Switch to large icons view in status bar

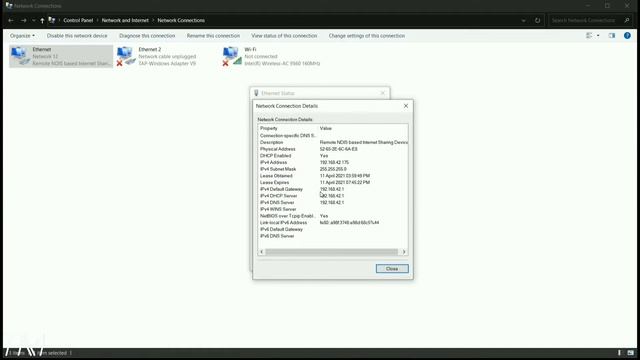pyautogui.click(x=631, y=353)
